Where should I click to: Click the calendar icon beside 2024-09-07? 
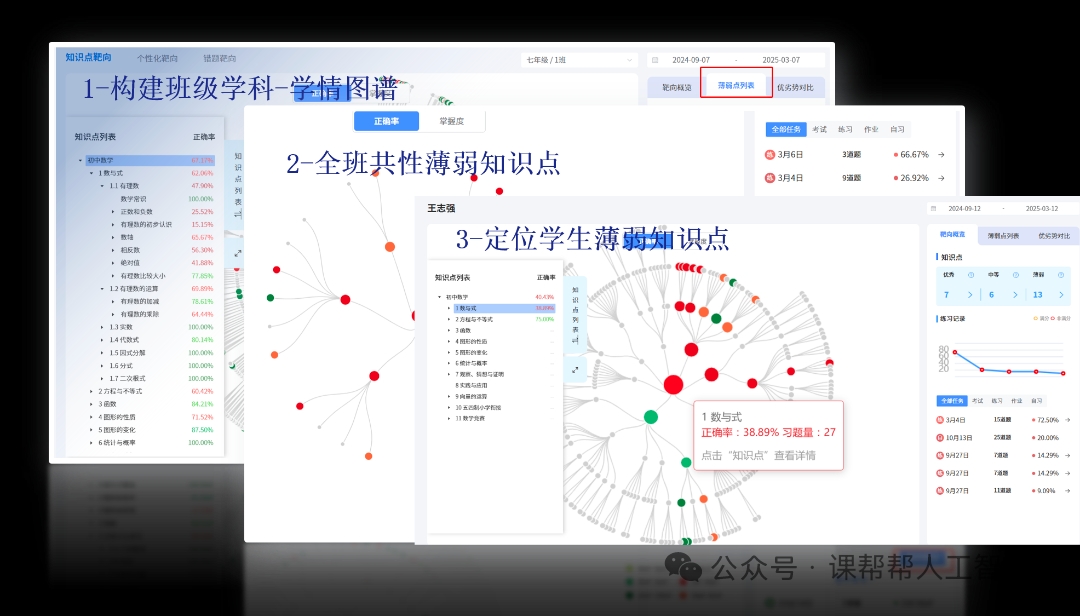[x=655, y=60]
